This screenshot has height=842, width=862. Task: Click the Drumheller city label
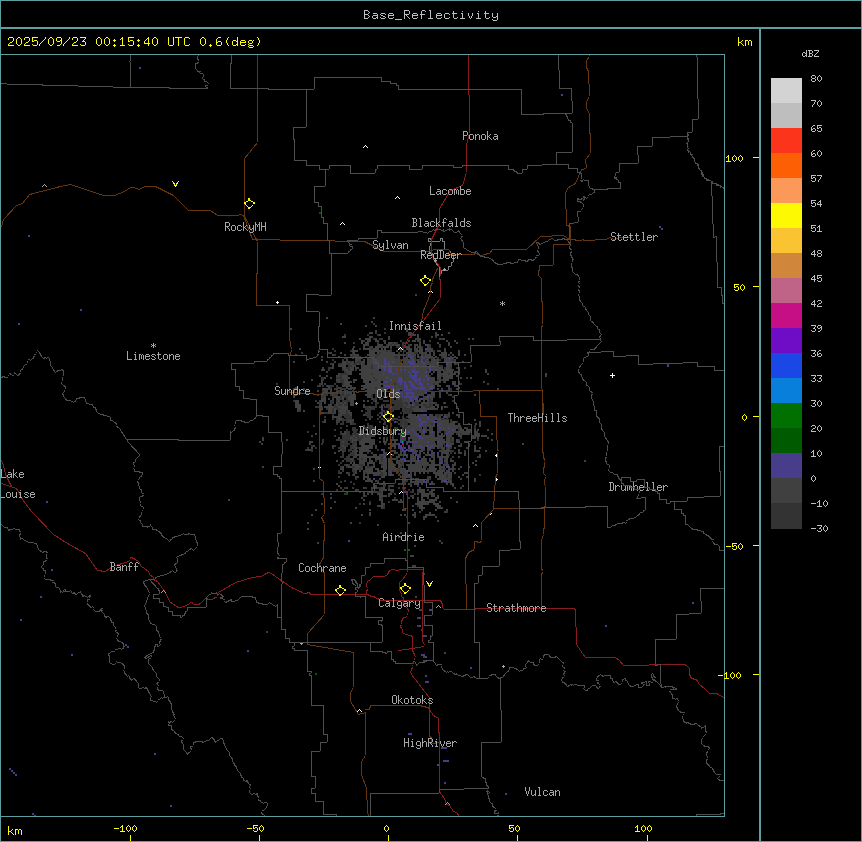coord(638,487)
